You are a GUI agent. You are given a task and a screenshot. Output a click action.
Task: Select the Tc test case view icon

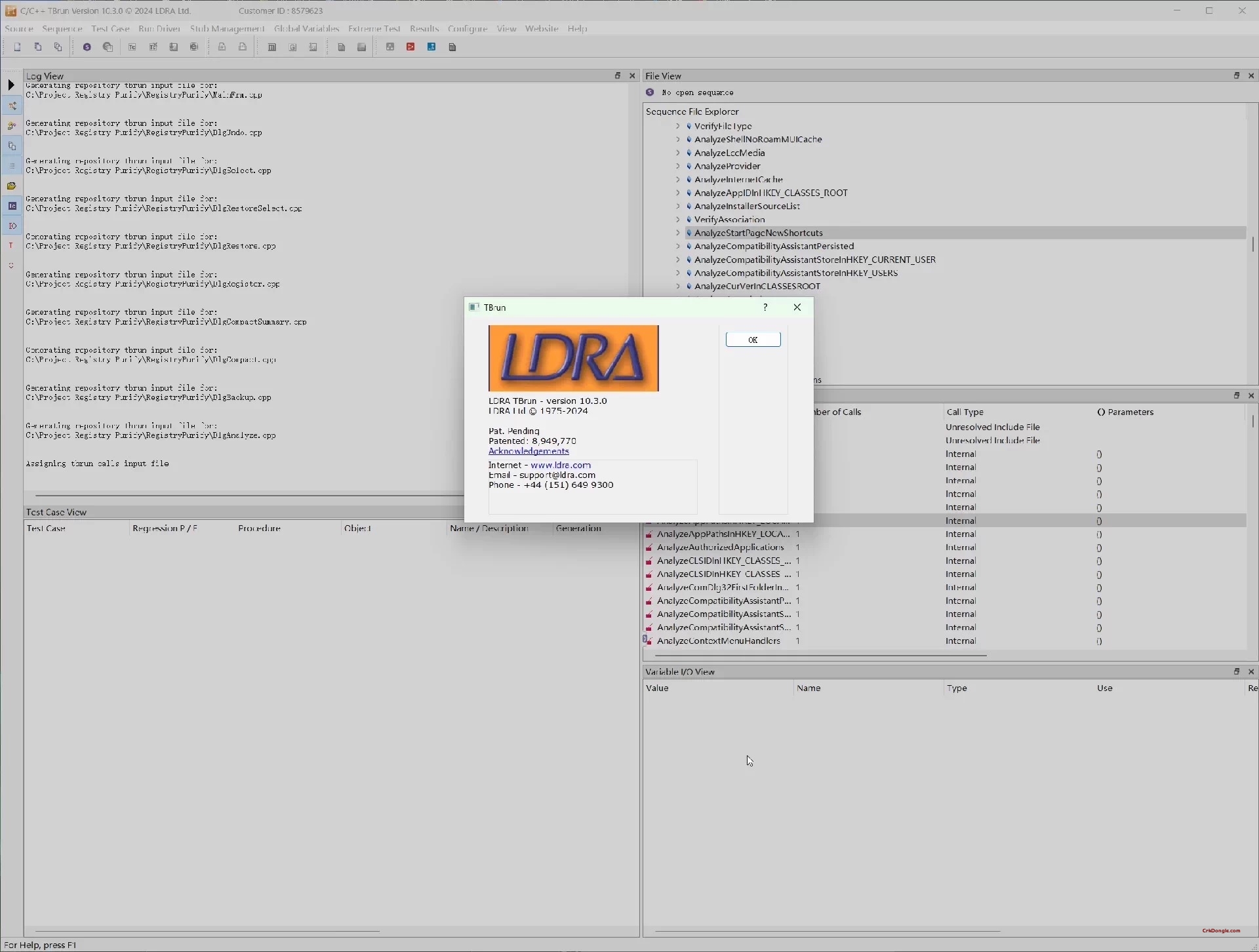[12, 206]
